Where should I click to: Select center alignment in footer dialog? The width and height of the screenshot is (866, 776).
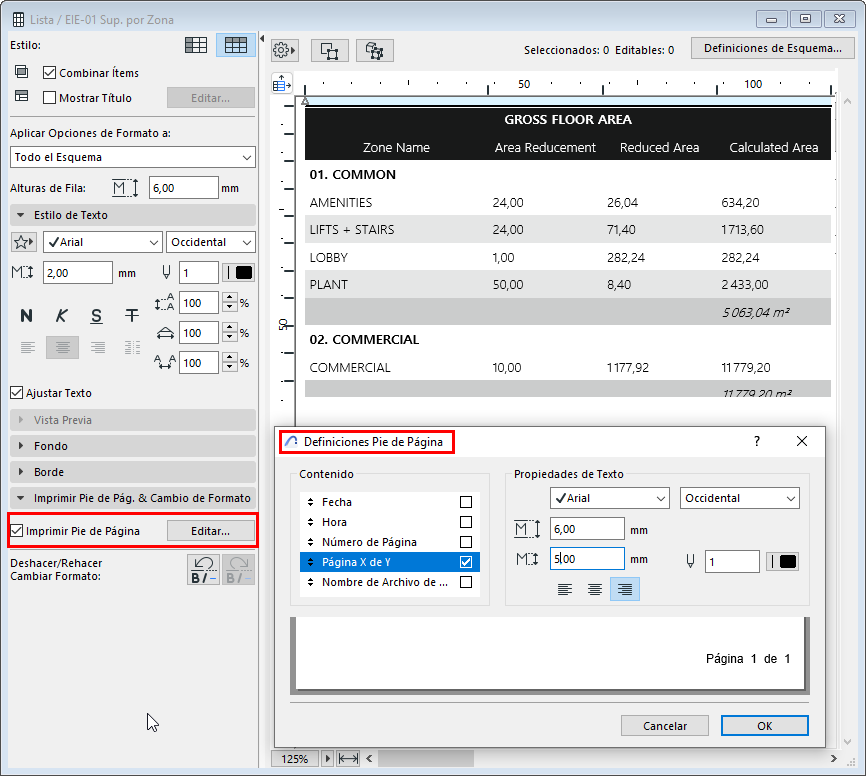[x=595, y=590]
